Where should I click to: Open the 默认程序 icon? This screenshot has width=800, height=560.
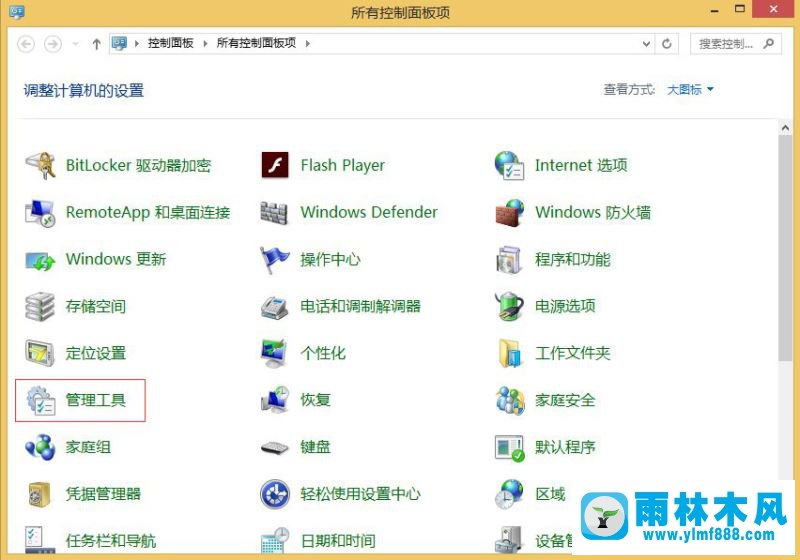pos(509,448)
